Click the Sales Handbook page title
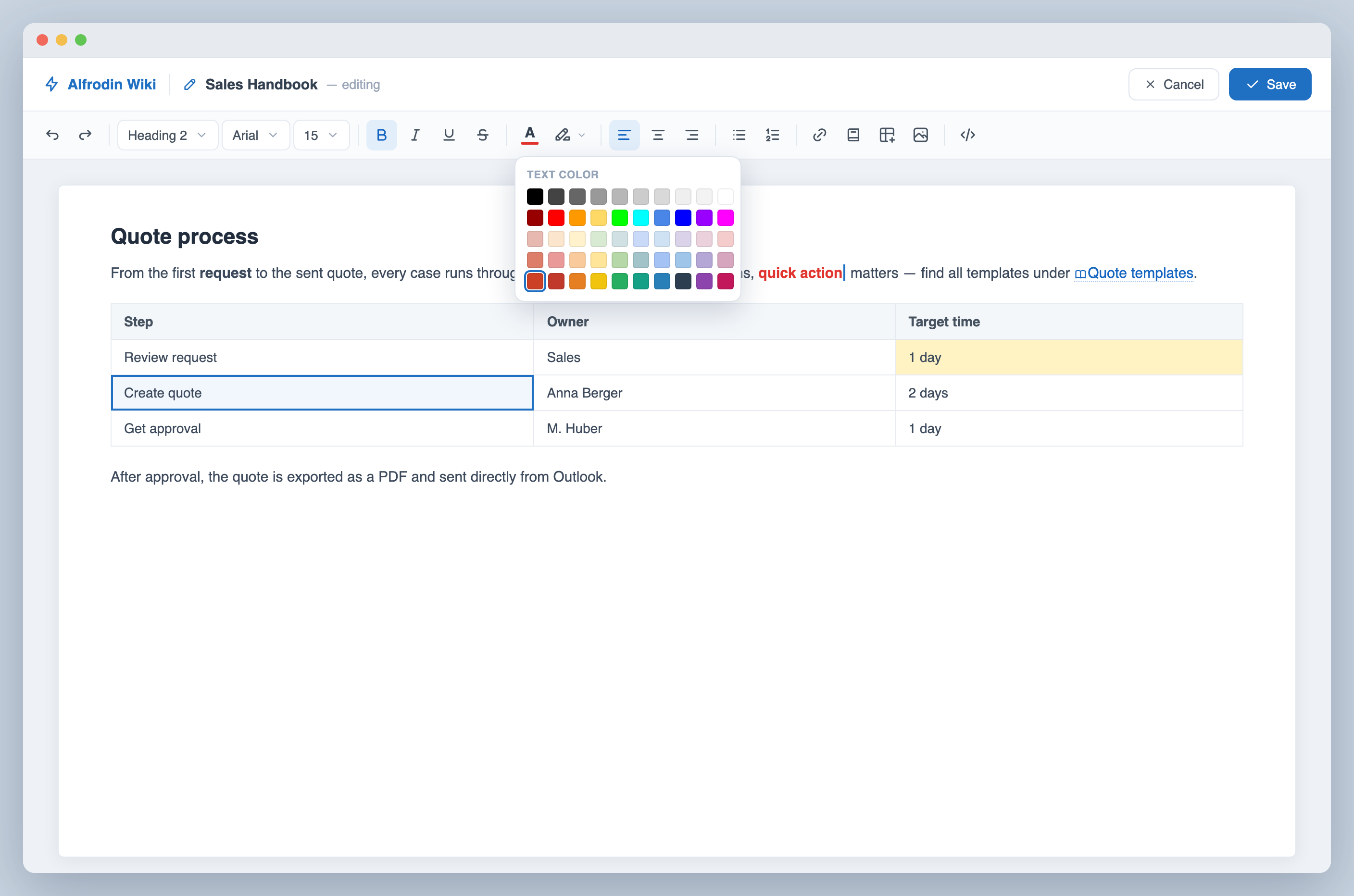This screenshot has height=896, width=1354. pos(261,84)
